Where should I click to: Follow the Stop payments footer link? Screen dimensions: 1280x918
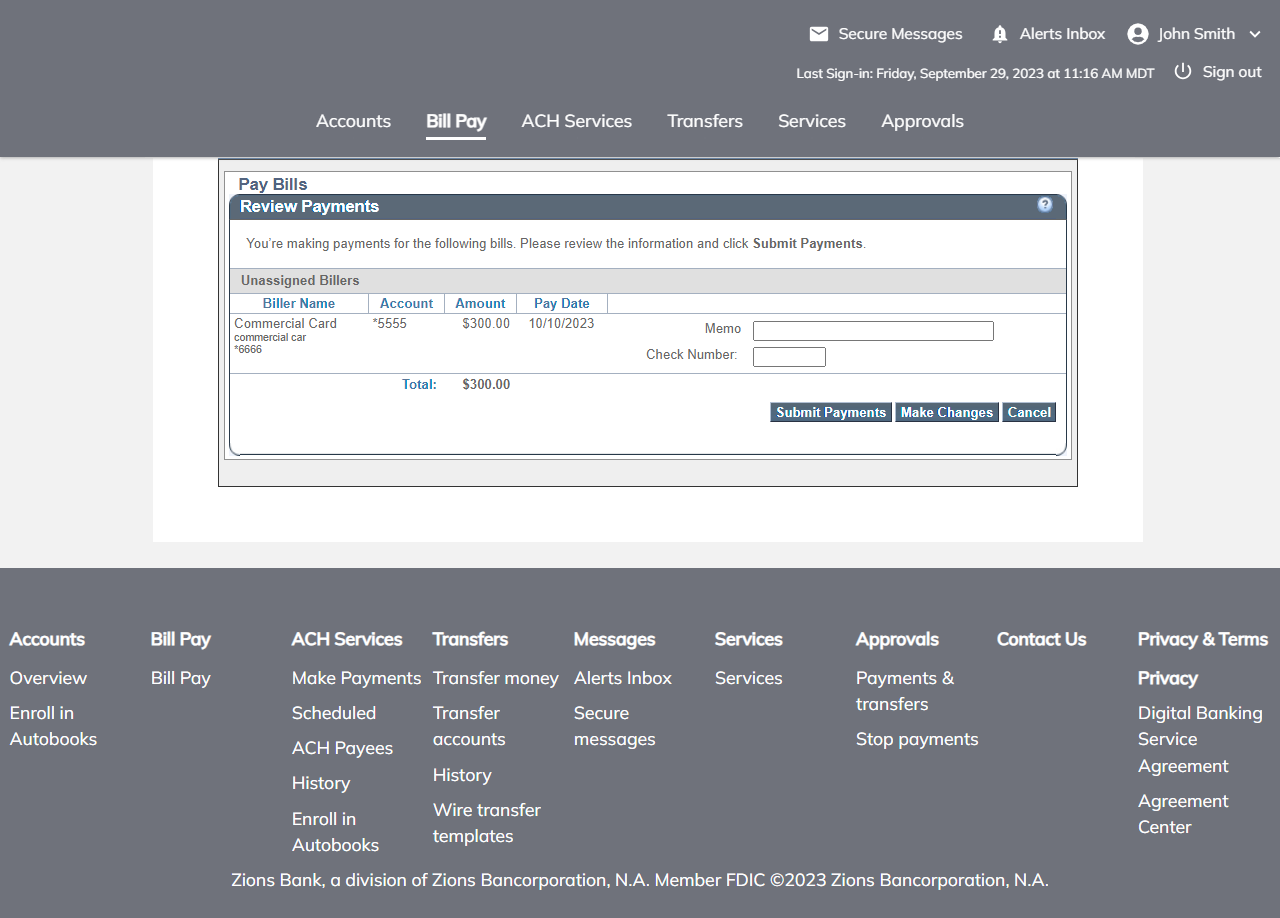pos(917,739)
